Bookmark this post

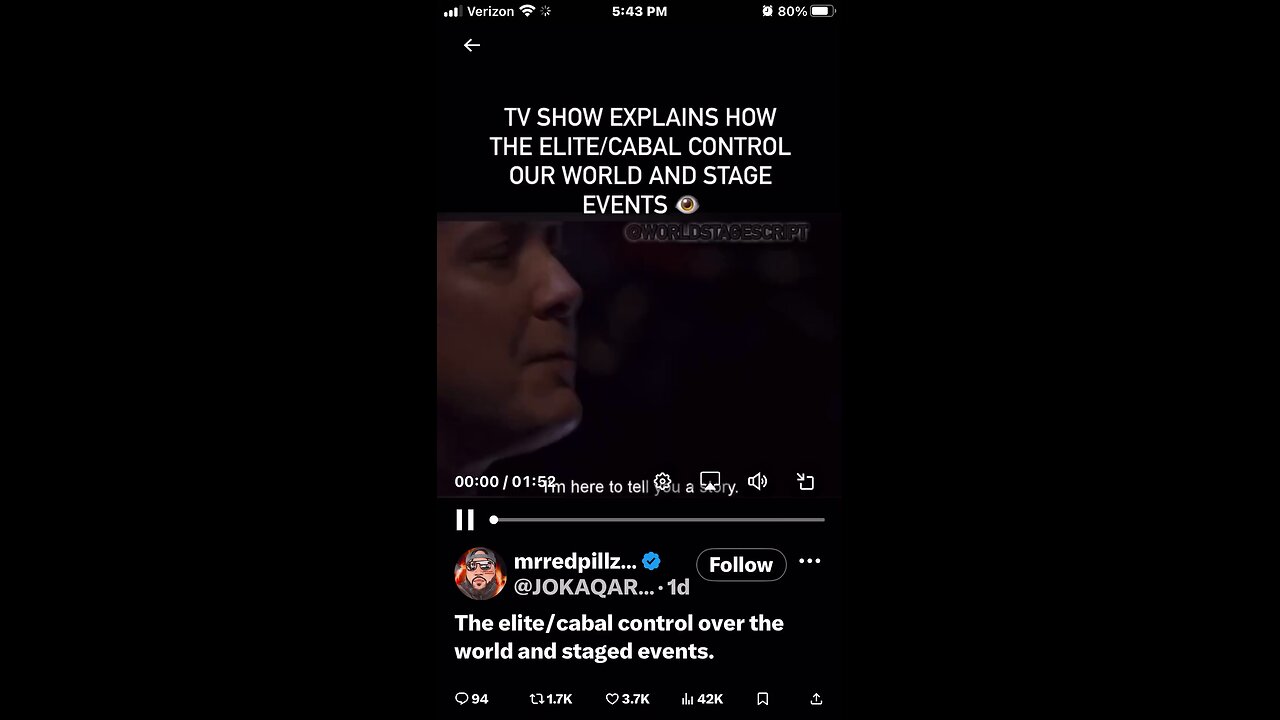(x=763, y=699)
